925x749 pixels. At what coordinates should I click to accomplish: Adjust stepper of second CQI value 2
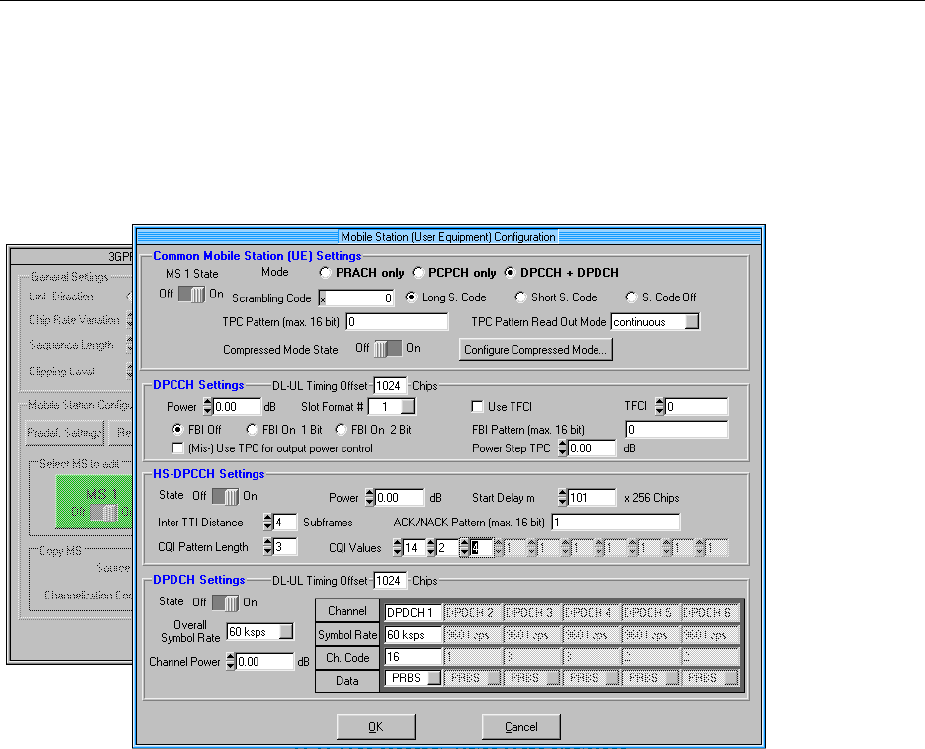(x=431, y=547)
